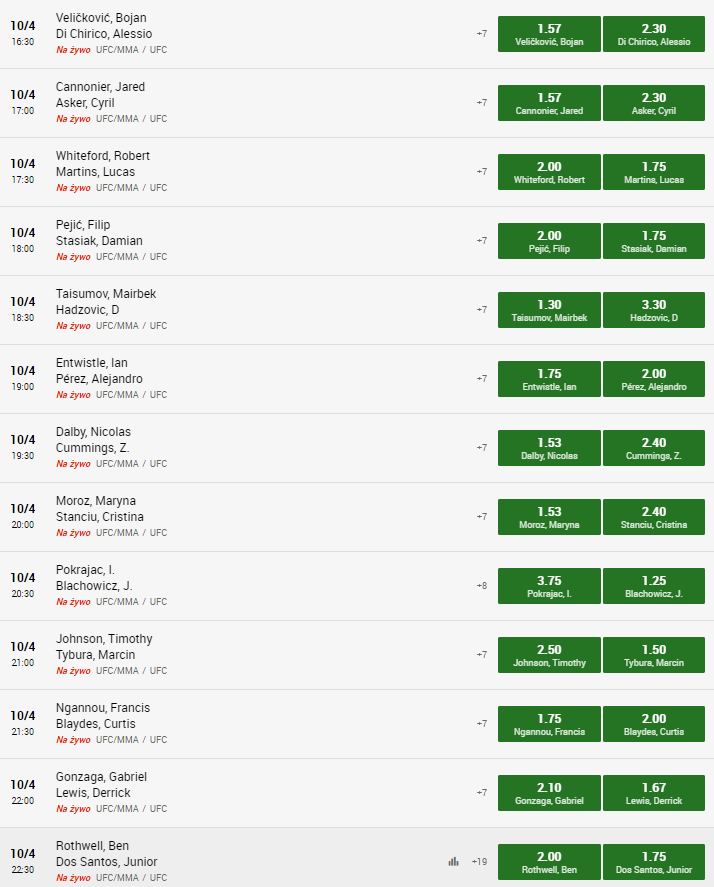Bet on Tybura, Marcin at 1.50
Viewport: 714px width, 887px height.
point(653,655)
